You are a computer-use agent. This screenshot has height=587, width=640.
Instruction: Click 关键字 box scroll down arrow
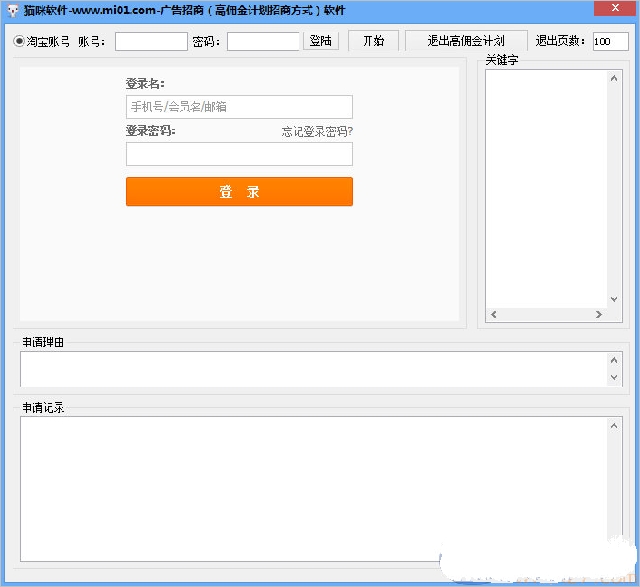614,299
